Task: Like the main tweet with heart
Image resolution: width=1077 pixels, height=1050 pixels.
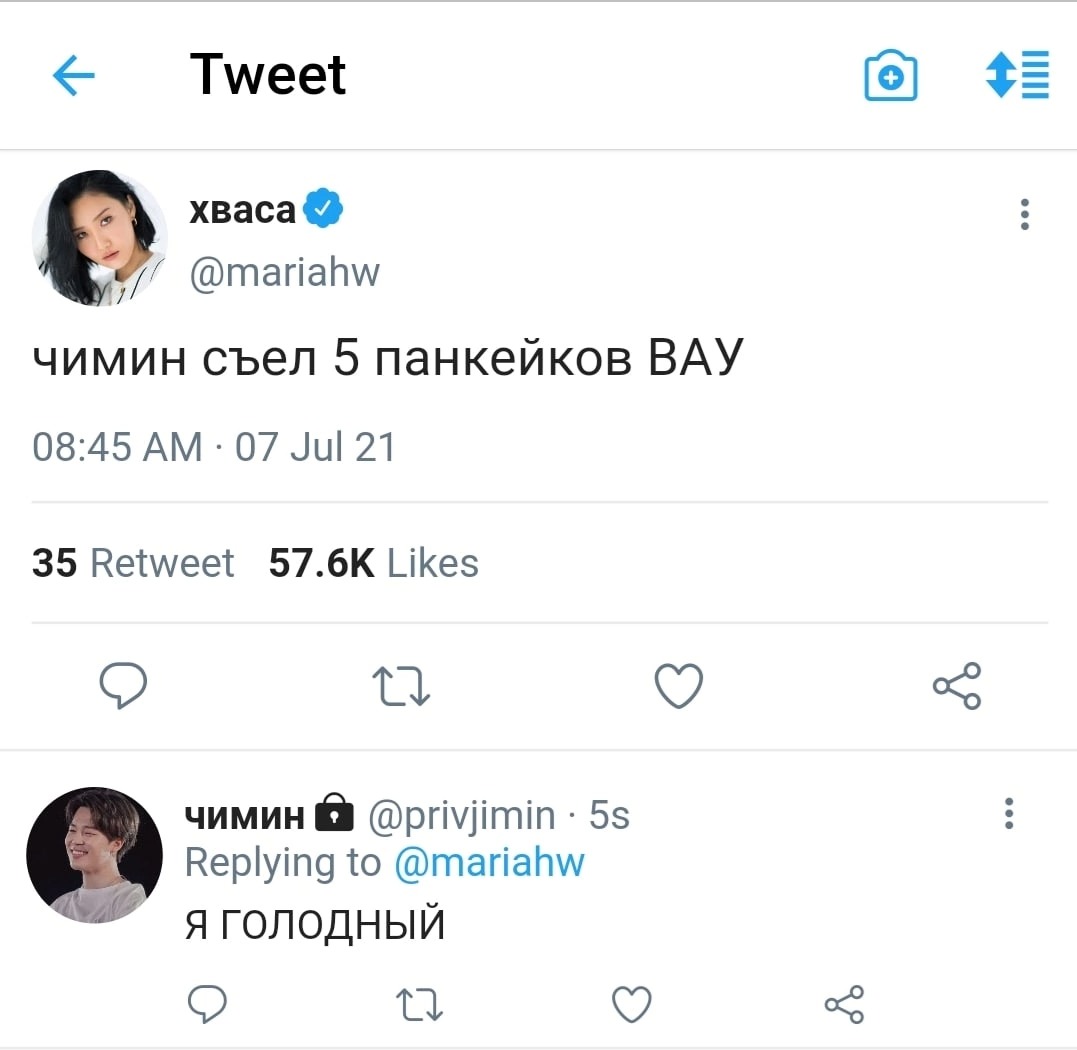Action: pos(679,686)
